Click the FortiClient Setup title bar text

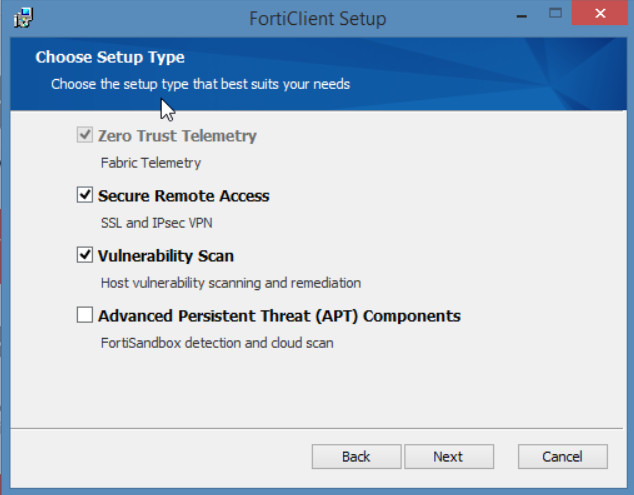tap(317, 19)
